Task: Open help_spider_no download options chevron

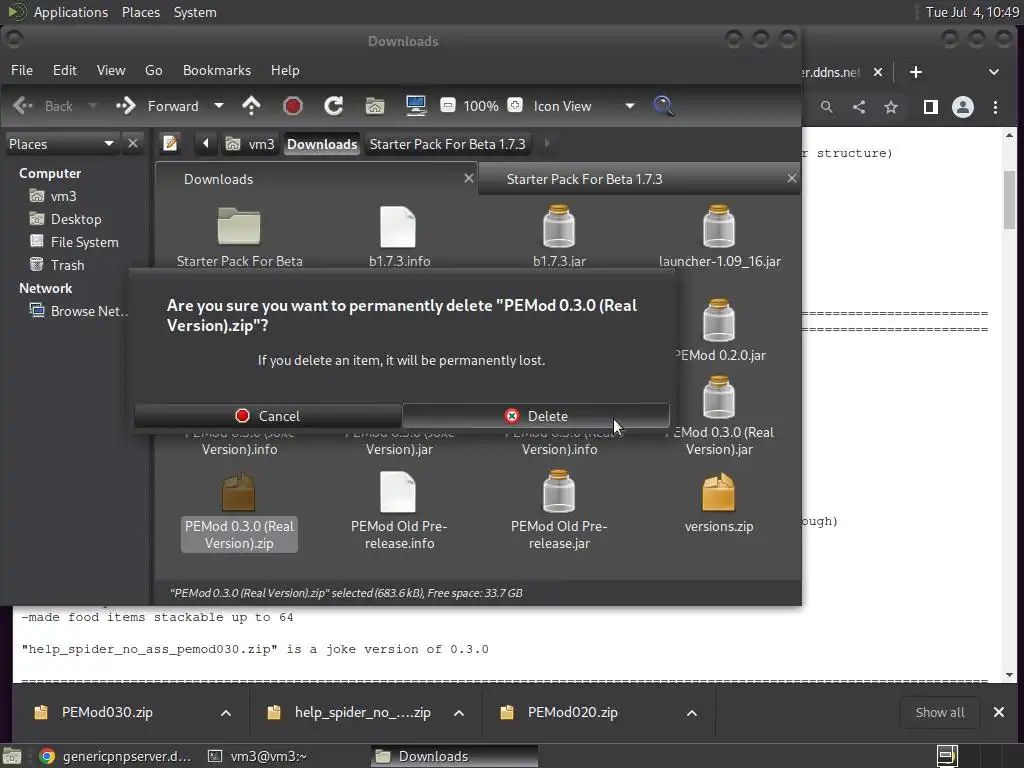Action: pos(459,712)
